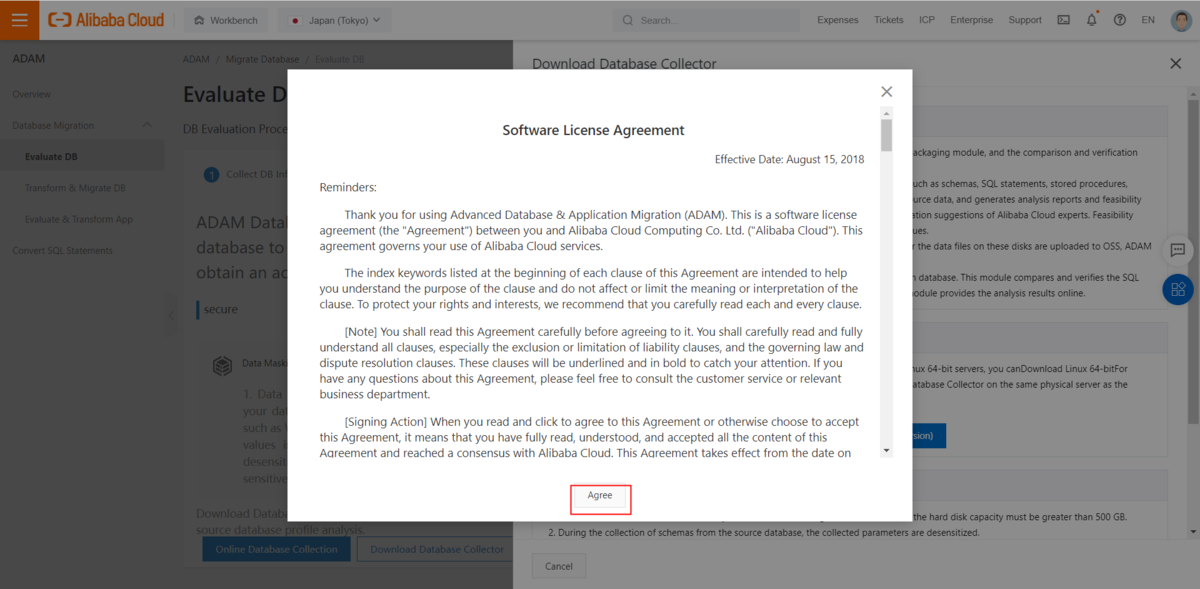Click the Data Masking cube icon

(222, 367)
